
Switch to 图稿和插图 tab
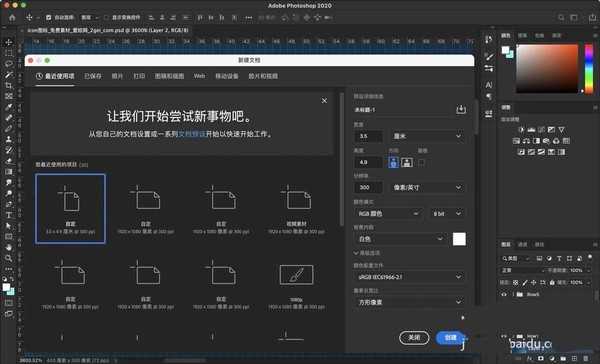170,76
